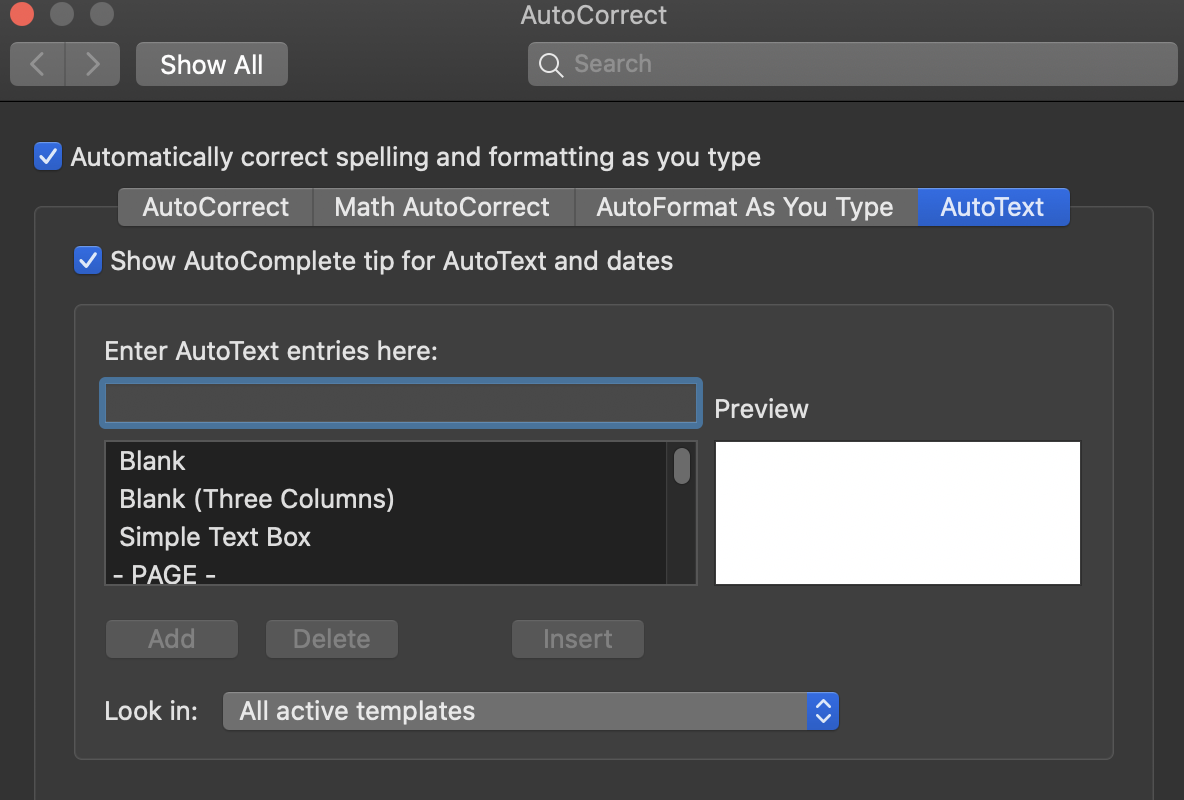Image resolution: width=1184 pixels, height=800 pixels.
Task: Click the AutoText entries text field
Action: tap(401, 403)
